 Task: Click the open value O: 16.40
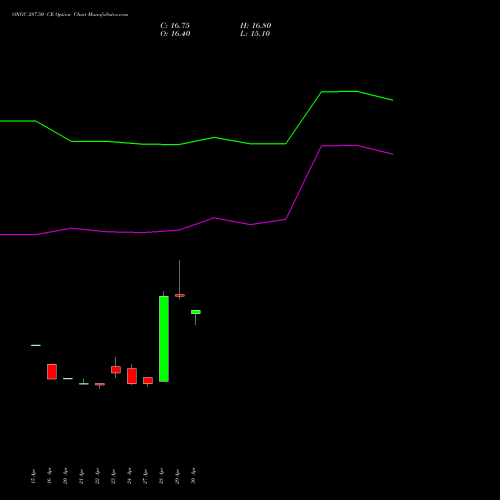tap(175, 34)
